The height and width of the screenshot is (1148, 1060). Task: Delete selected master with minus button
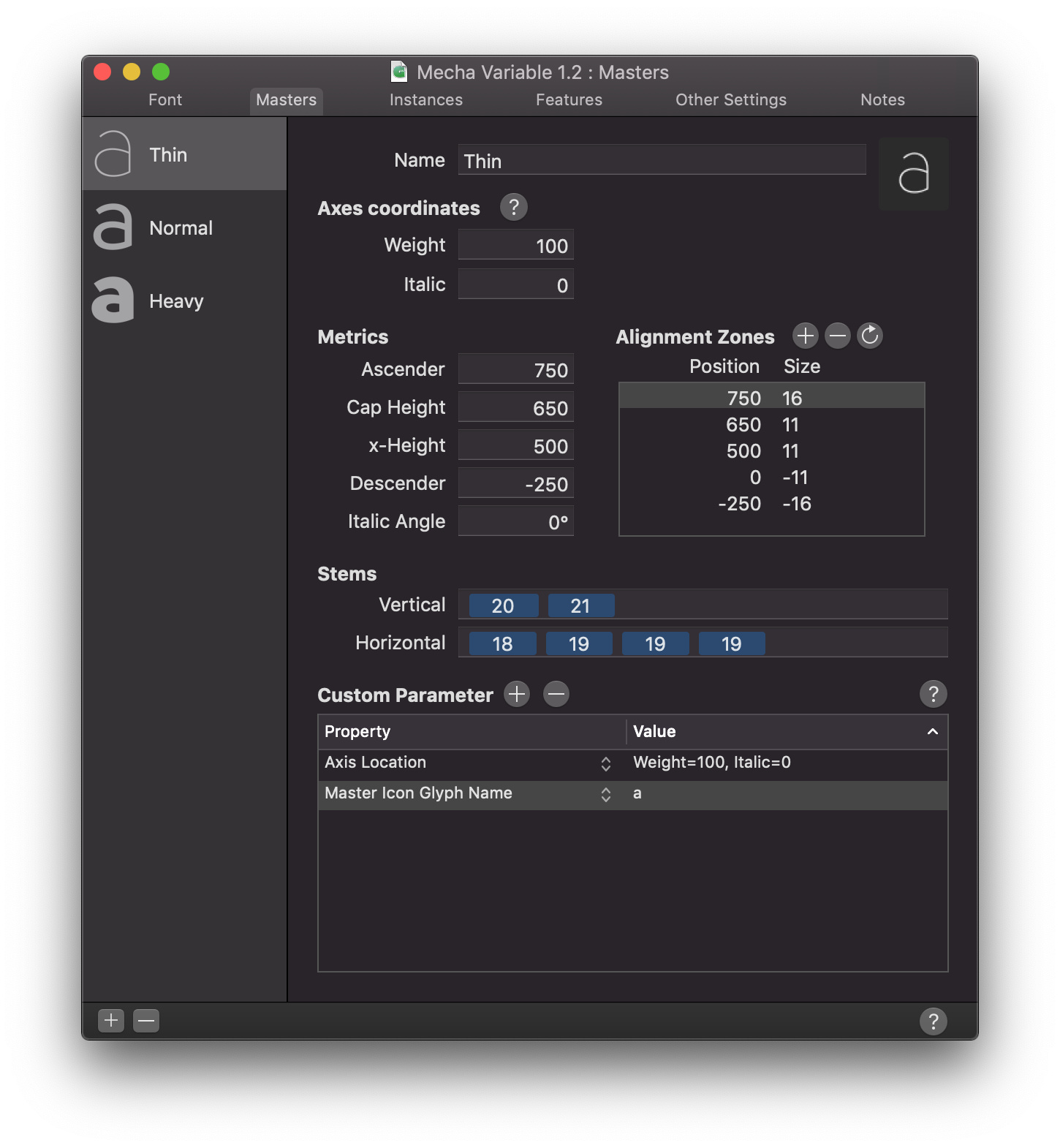[146, 1020]
